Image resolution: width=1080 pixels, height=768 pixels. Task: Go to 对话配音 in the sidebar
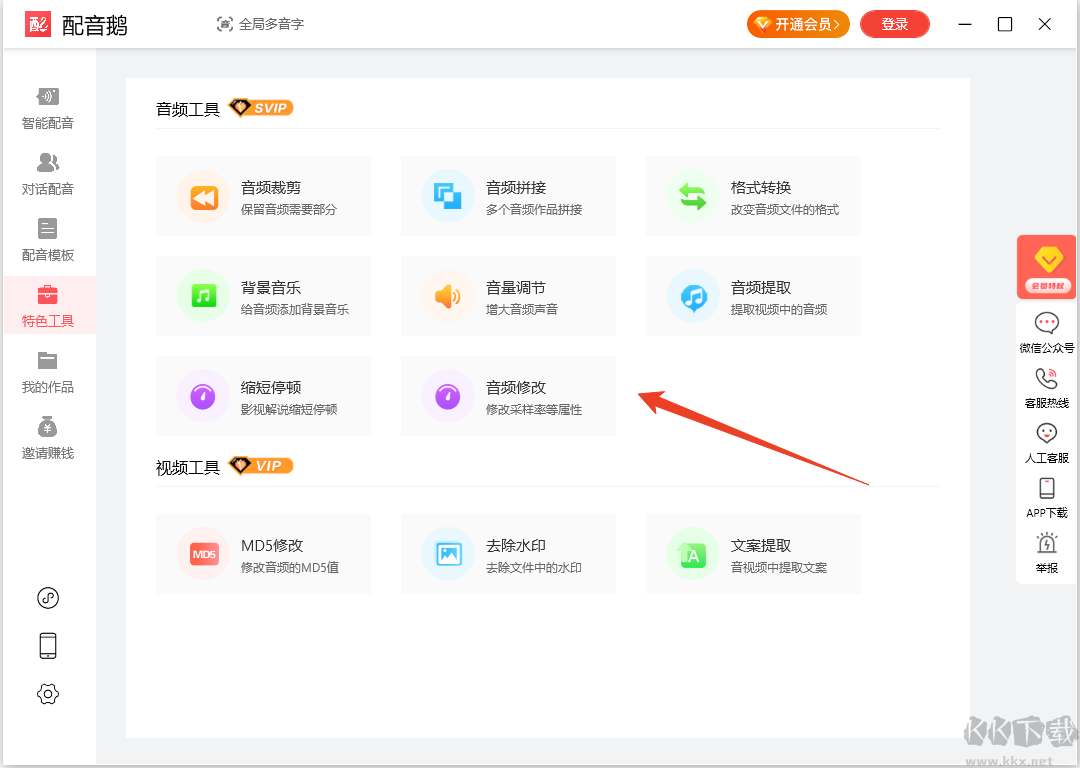click(48, 174)
